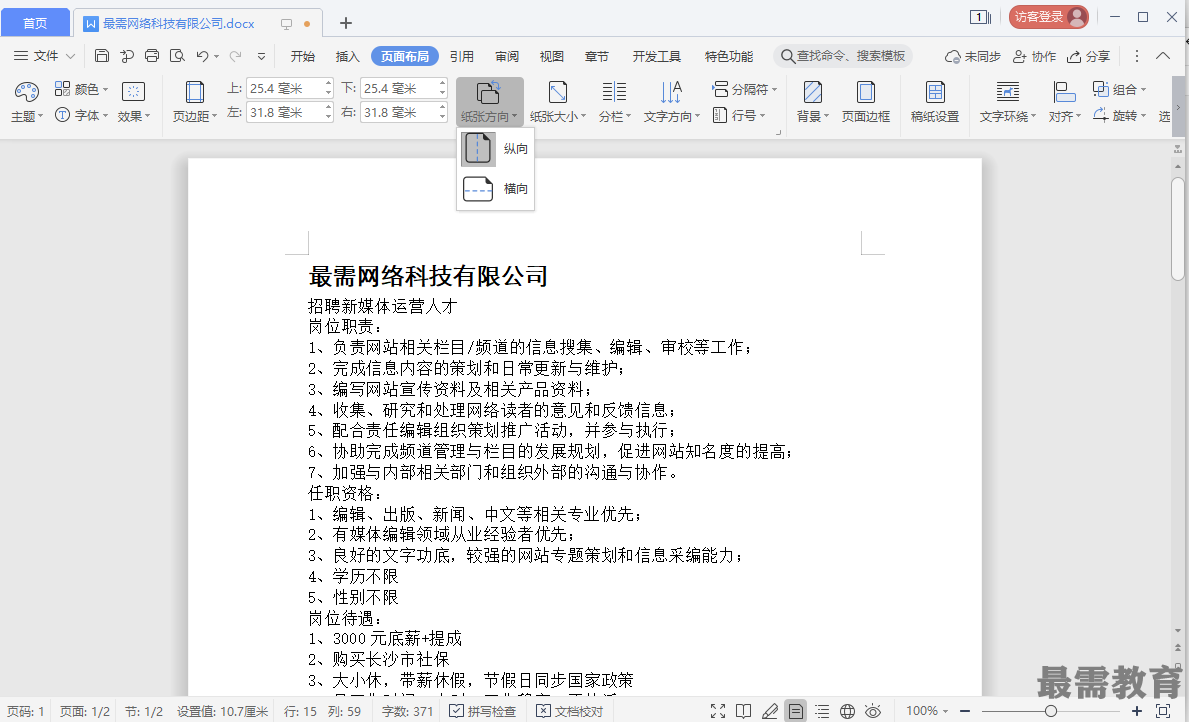Click the zoom out minus button

coord(965,711)
